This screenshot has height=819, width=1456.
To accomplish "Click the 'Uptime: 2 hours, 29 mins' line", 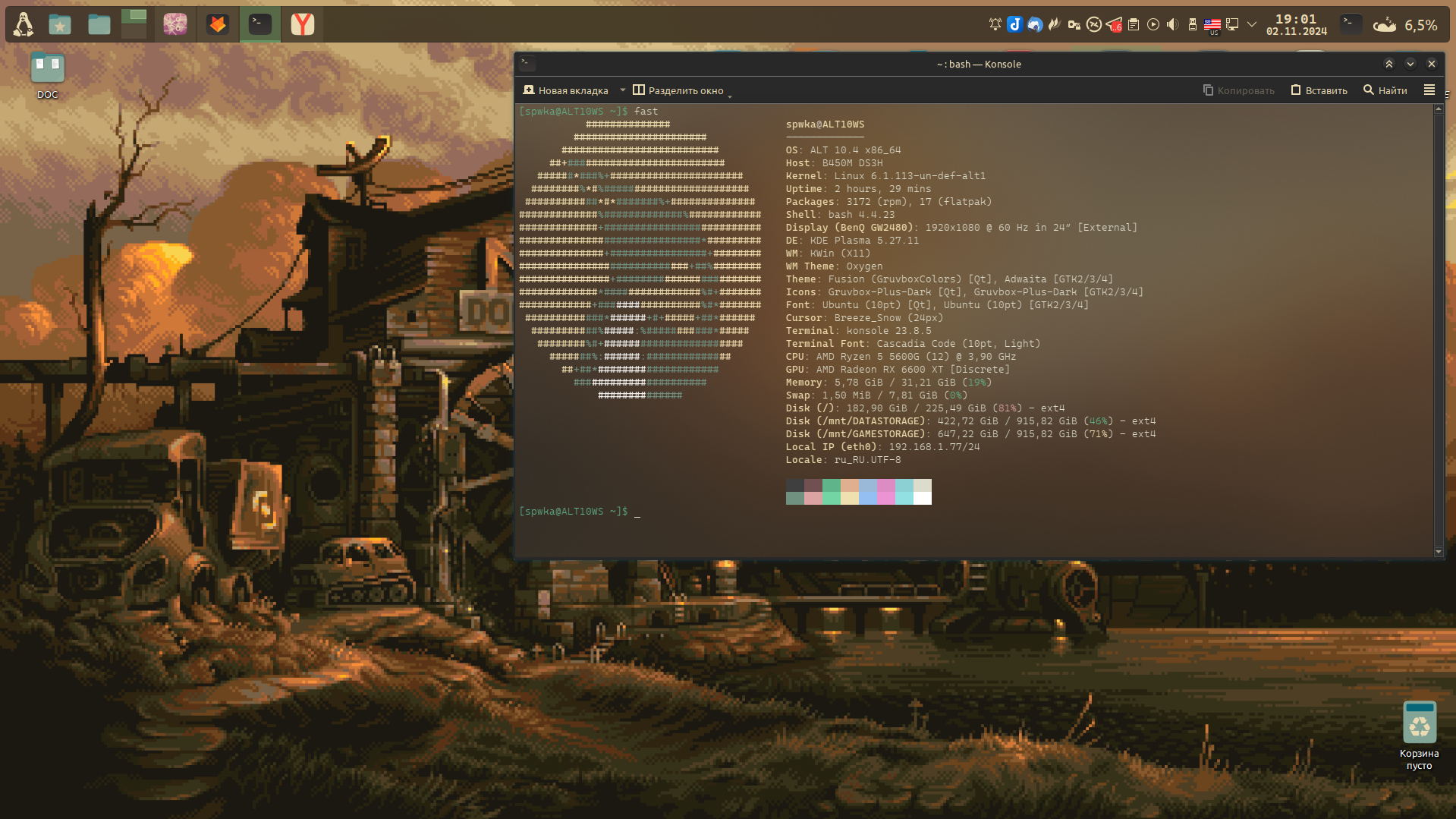I will (x=858, y=189).
